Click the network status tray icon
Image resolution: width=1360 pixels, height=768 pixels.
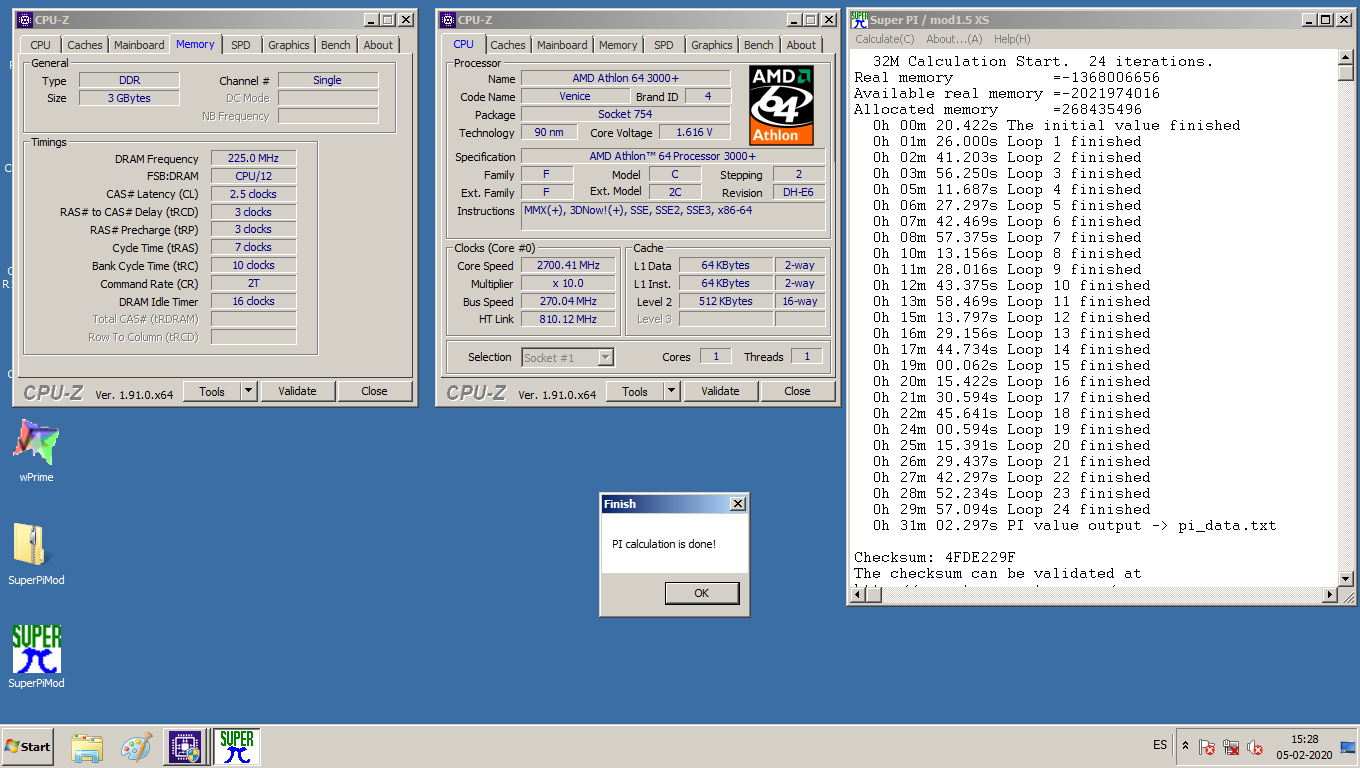pos(1231,747)
